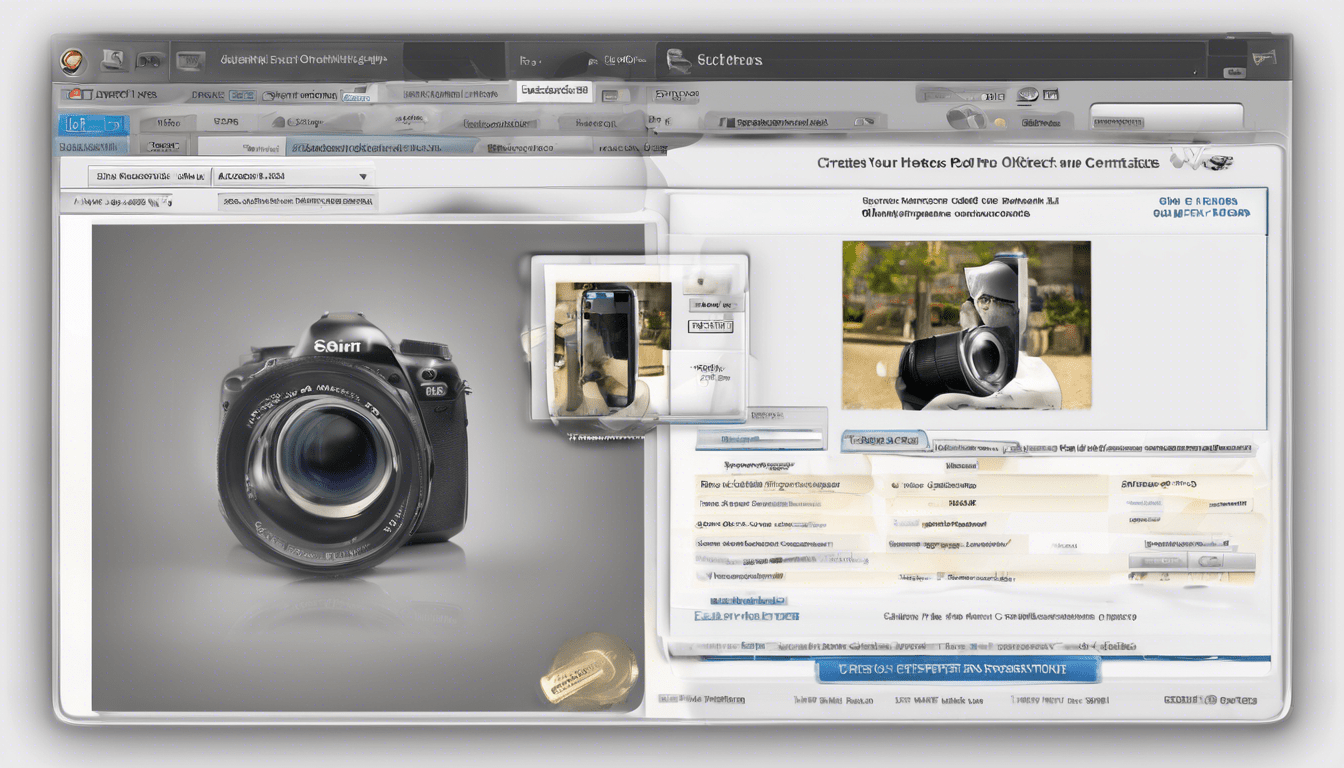Screen dimensions: 1344x768
Task: Click the gold badge on the camera panel
Action: tap(589, 670)
